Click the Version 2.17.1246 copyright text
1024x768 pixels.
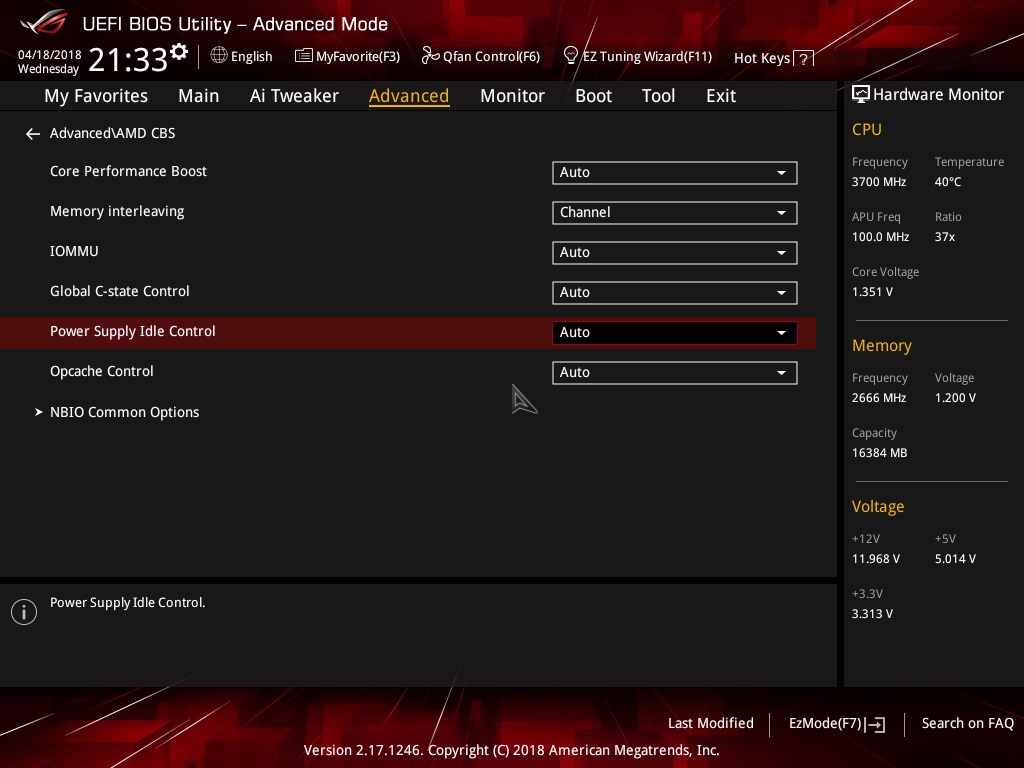(511, 750)
